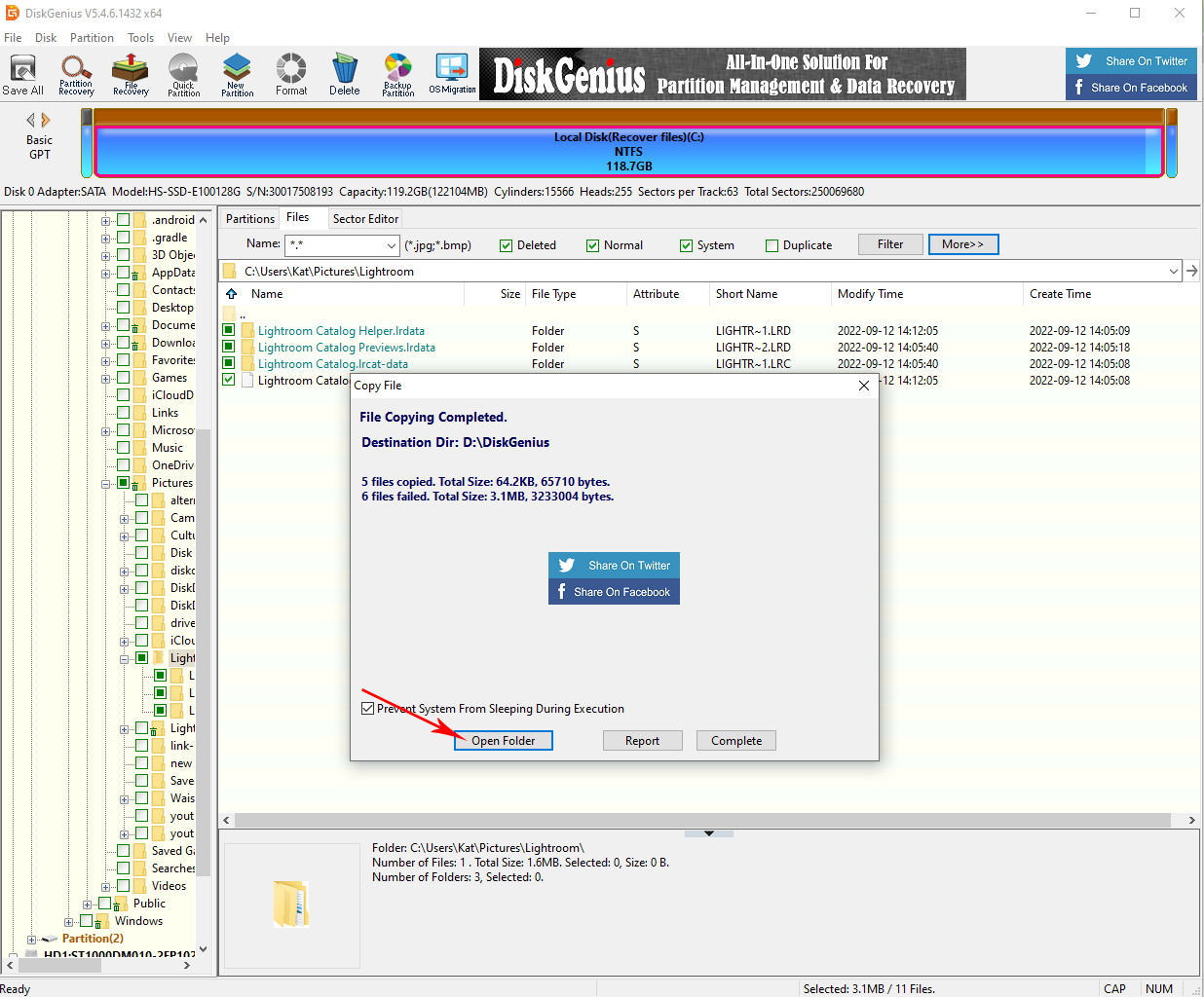Click the Save All toolbar icon

point(22,75)
